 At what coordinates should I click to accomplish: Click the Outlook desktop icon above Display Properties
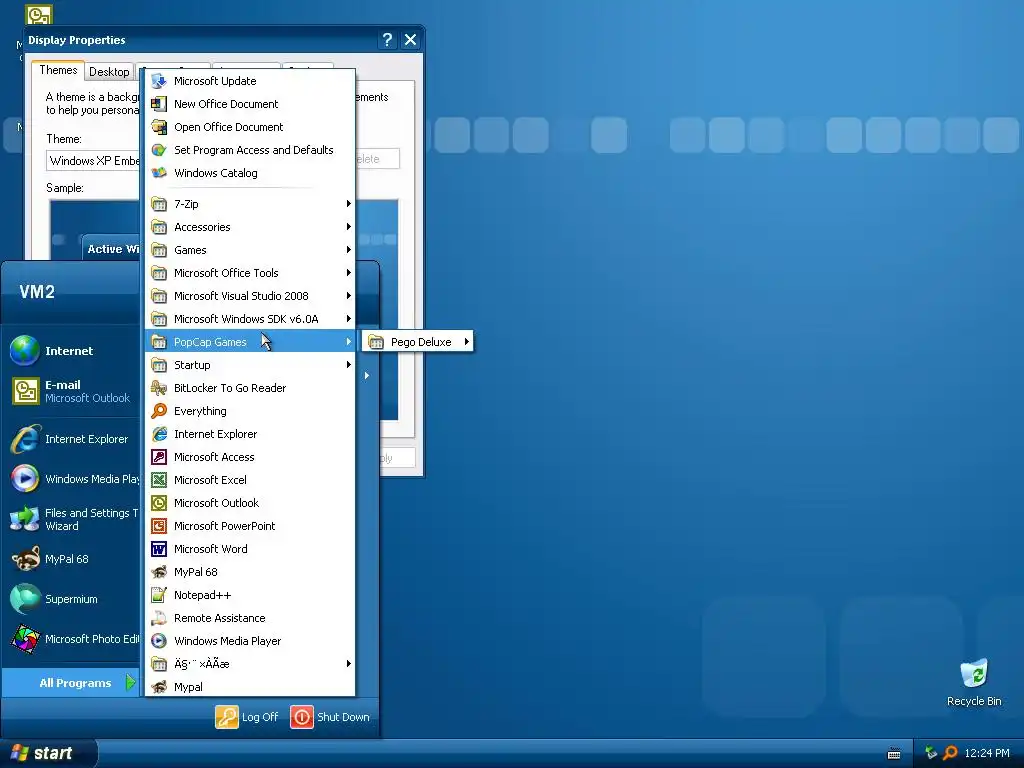[39, 14]
